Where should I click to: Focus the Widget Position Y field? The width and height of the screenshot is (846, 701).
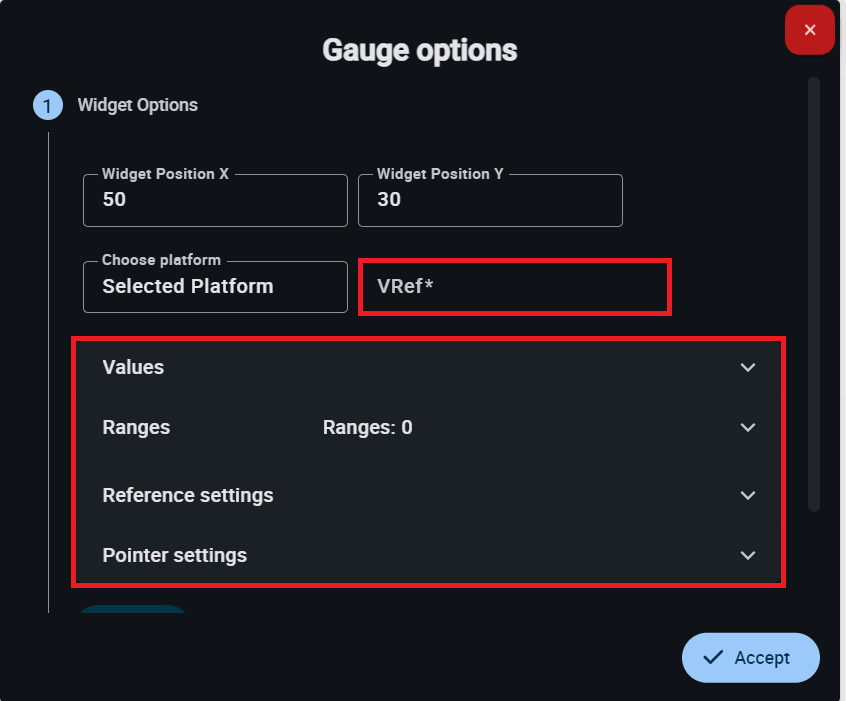490,200
